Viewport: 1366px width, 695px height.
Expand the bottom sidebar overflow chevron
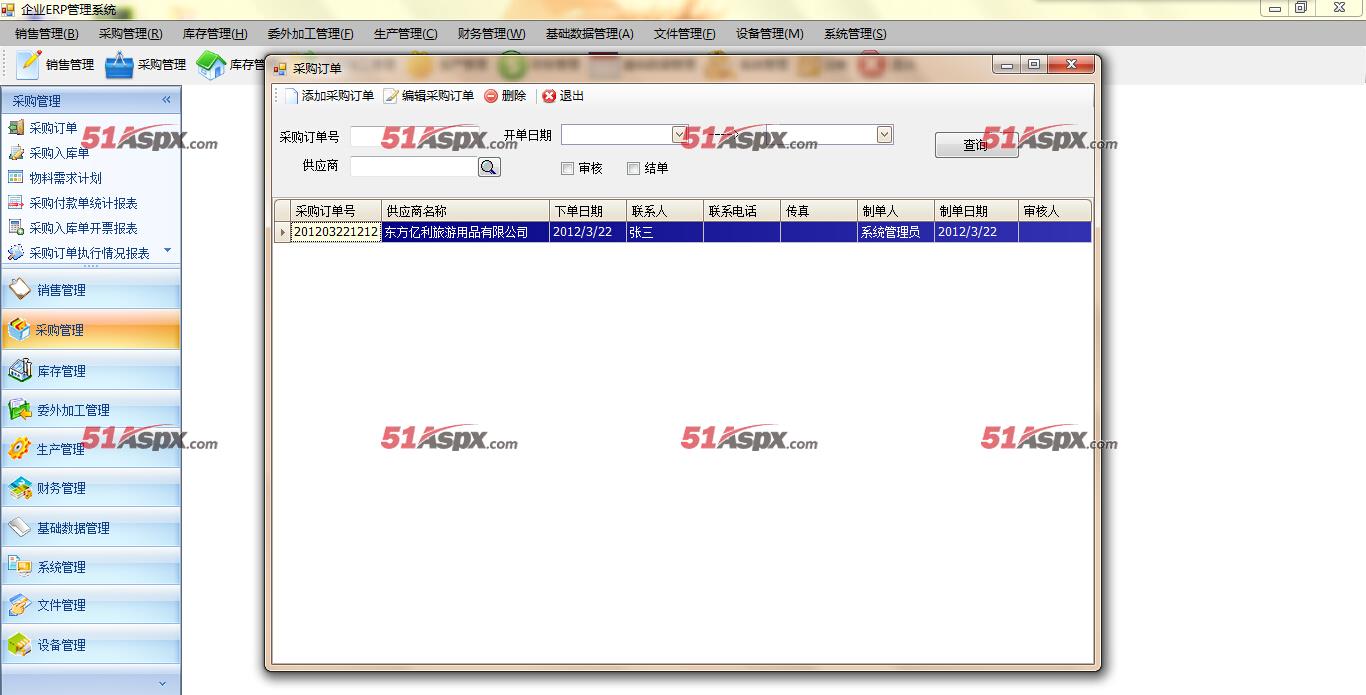click(x=163, y=683)
